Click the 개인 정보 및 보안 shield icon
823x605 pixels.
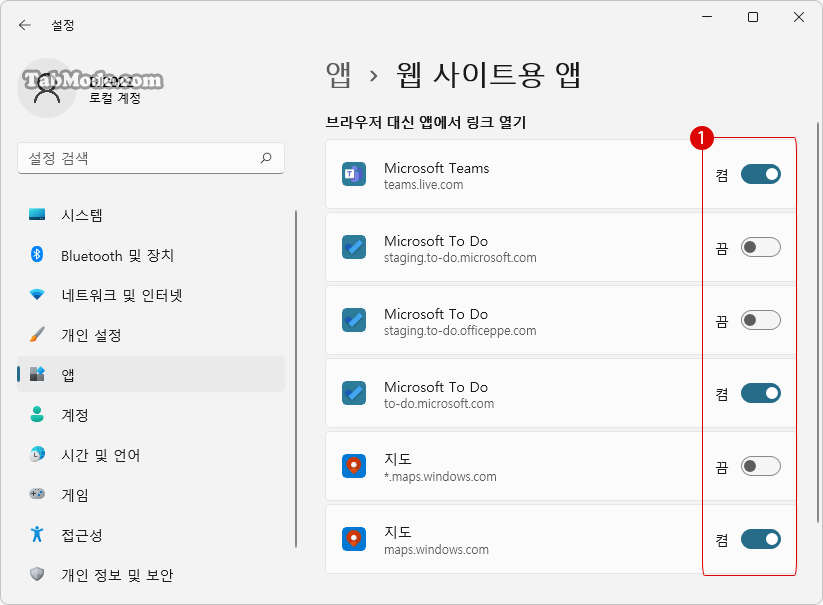[x=37, y=574]
